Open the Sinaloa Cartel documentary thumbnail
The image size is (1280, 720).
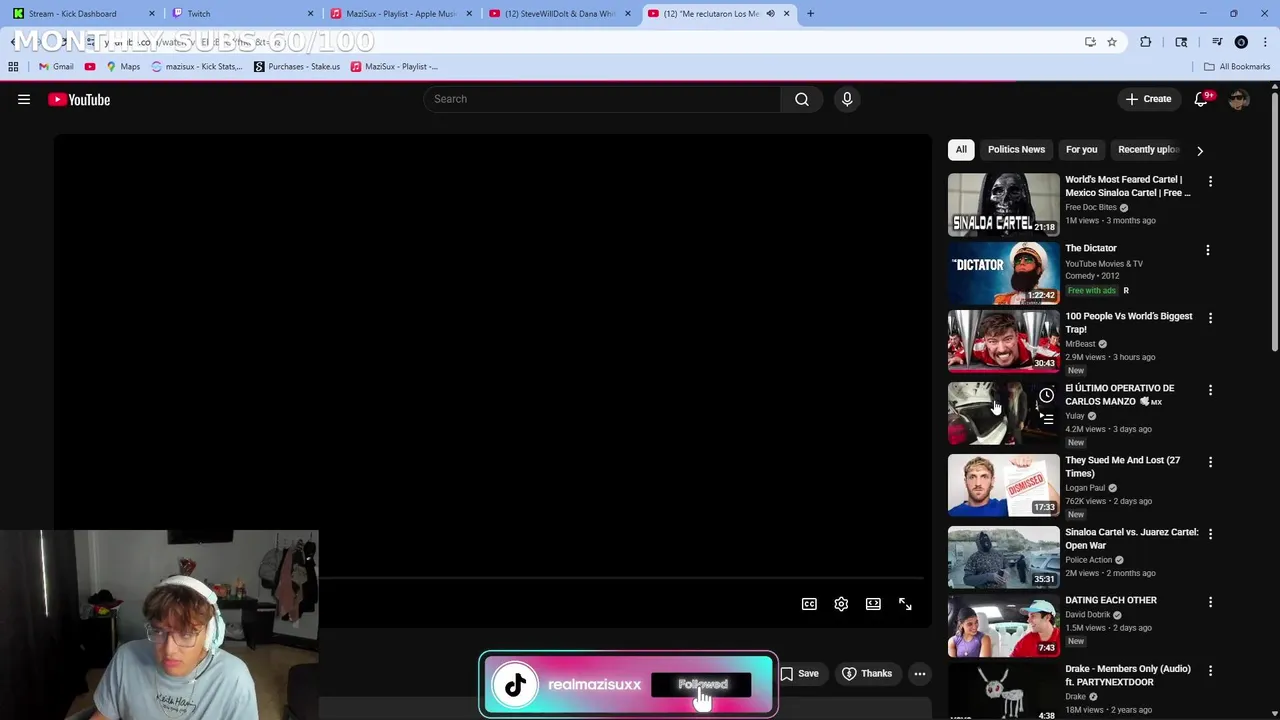pyautogui.click(x=1003, y=205)
